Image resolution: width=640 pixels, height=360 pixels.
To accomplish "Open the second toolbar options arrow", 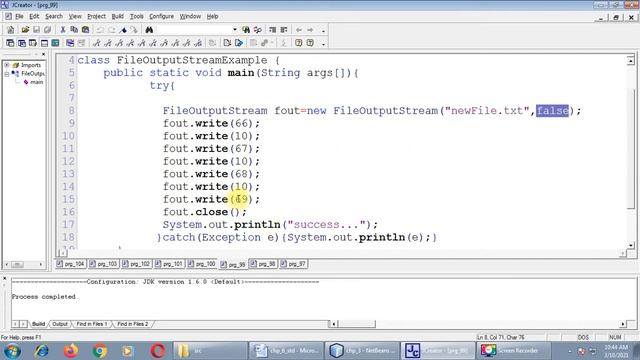I will 323,44.
